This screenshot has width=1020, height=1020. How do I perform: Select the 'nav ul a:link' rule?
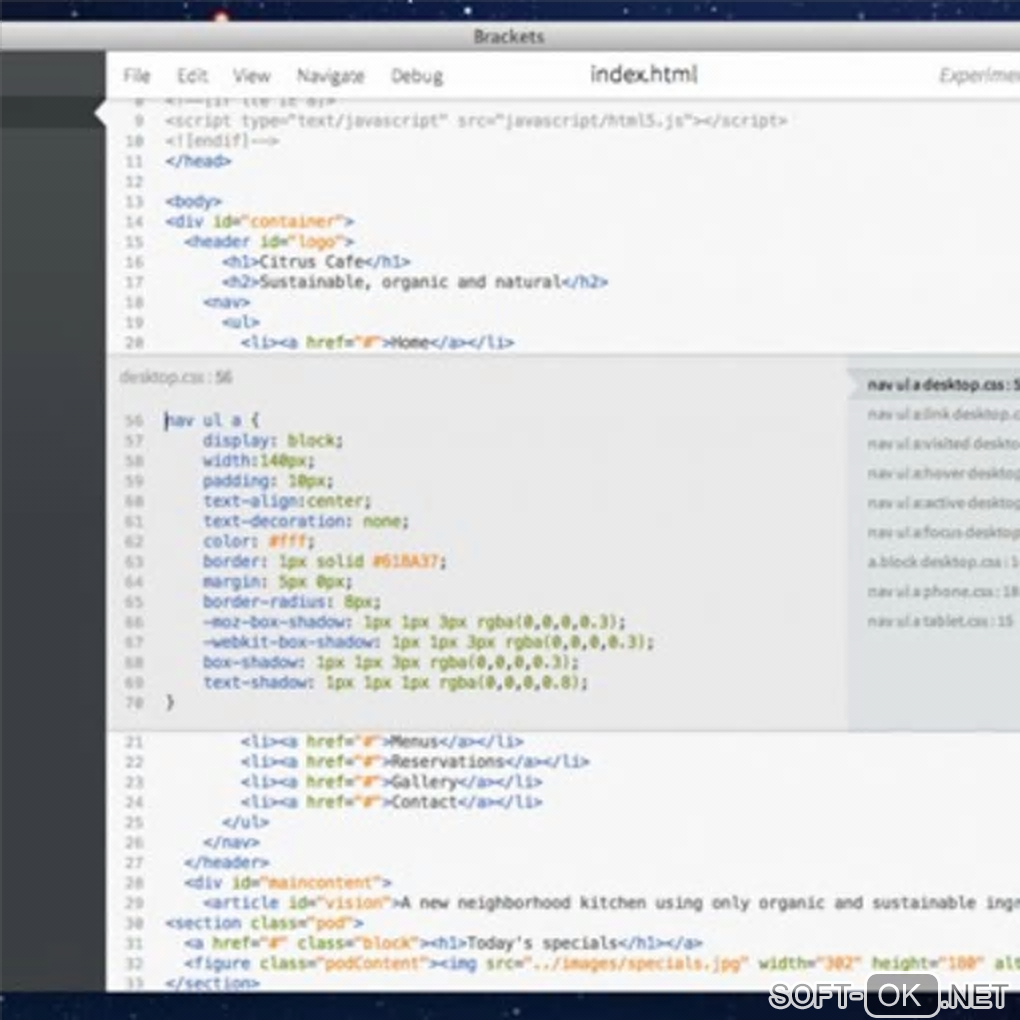pyautogui.click(x=940, y=414)
